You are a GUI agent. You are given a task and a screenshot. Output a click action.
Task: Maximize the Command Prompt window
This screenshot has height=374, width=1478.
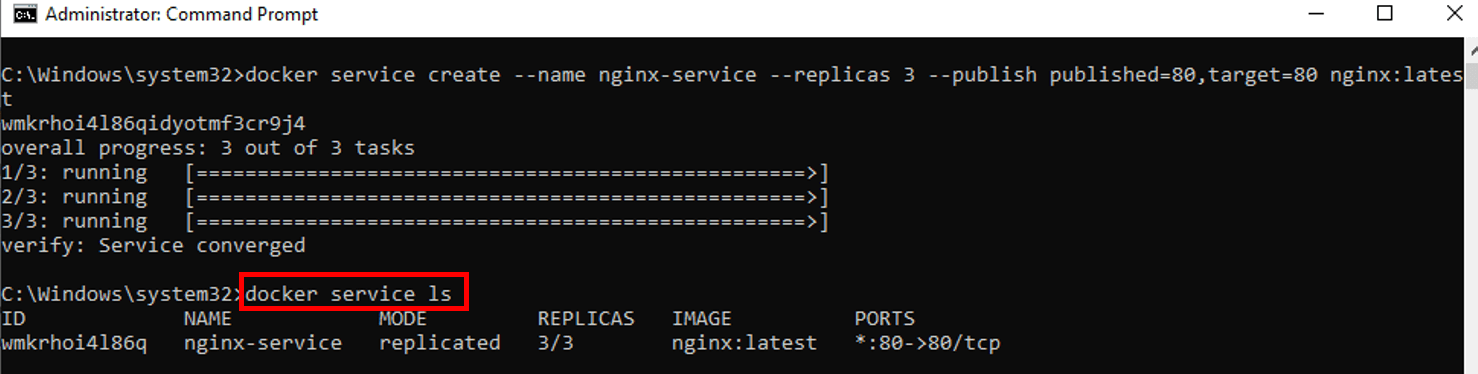(x=1385, y=14)
